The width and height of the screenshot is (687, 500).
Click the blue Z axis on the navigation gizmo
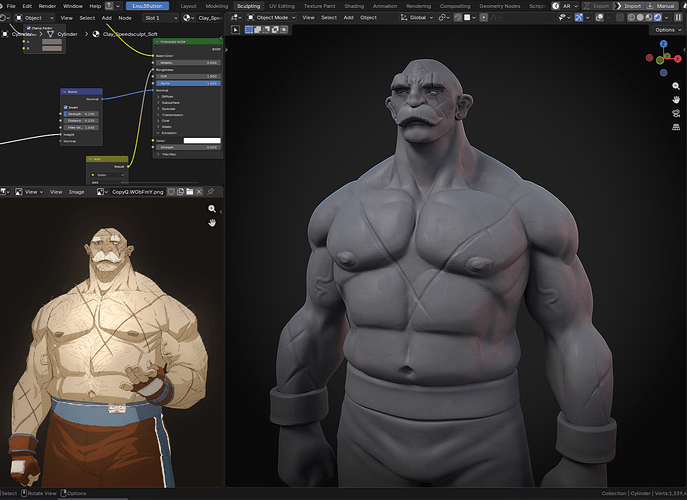click(664, 44)
